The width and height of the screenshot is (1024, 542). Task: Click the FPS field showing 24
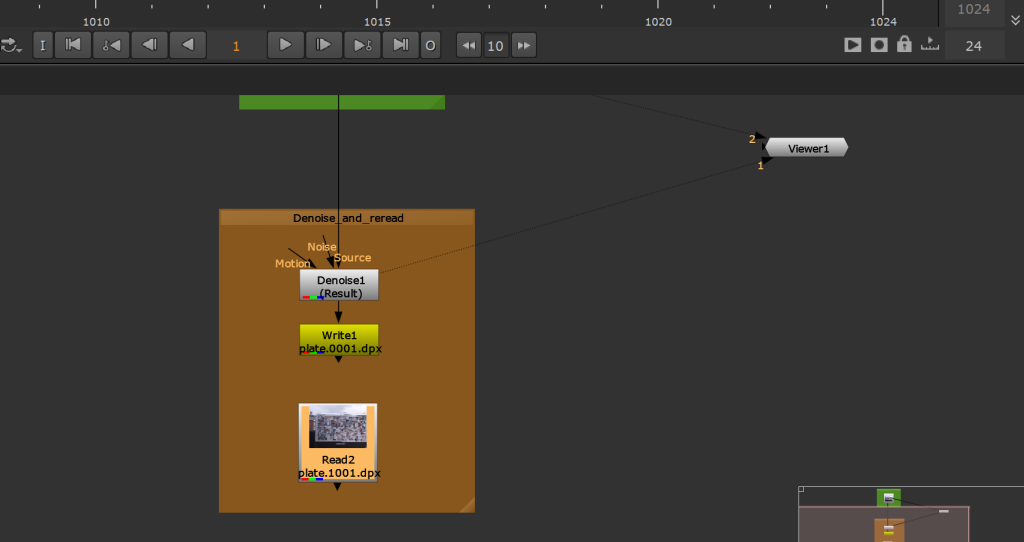tap(973, 46)
